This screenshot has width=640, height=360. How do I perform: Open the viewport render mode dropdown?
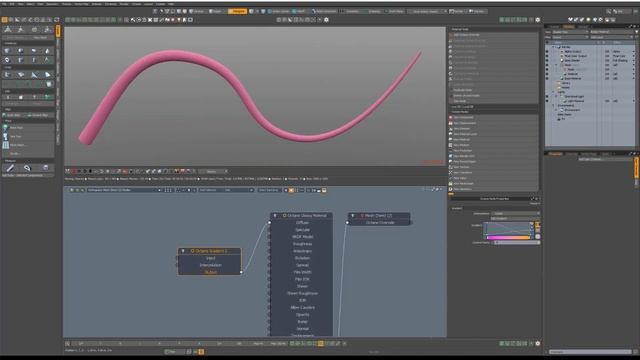(x=213, y=171)
